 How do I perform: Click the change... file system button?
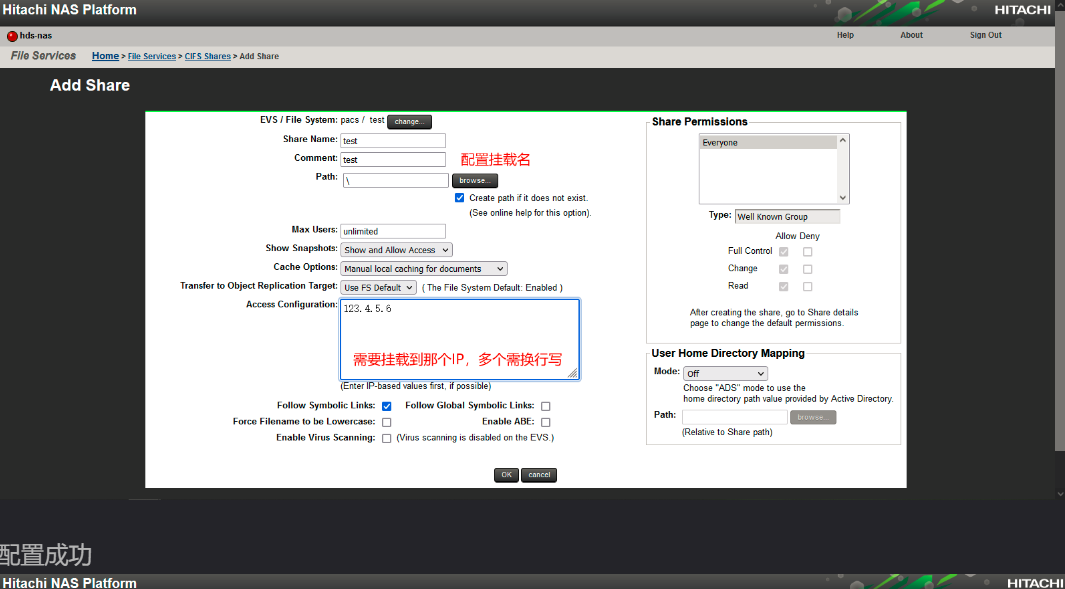click(410, 122)
